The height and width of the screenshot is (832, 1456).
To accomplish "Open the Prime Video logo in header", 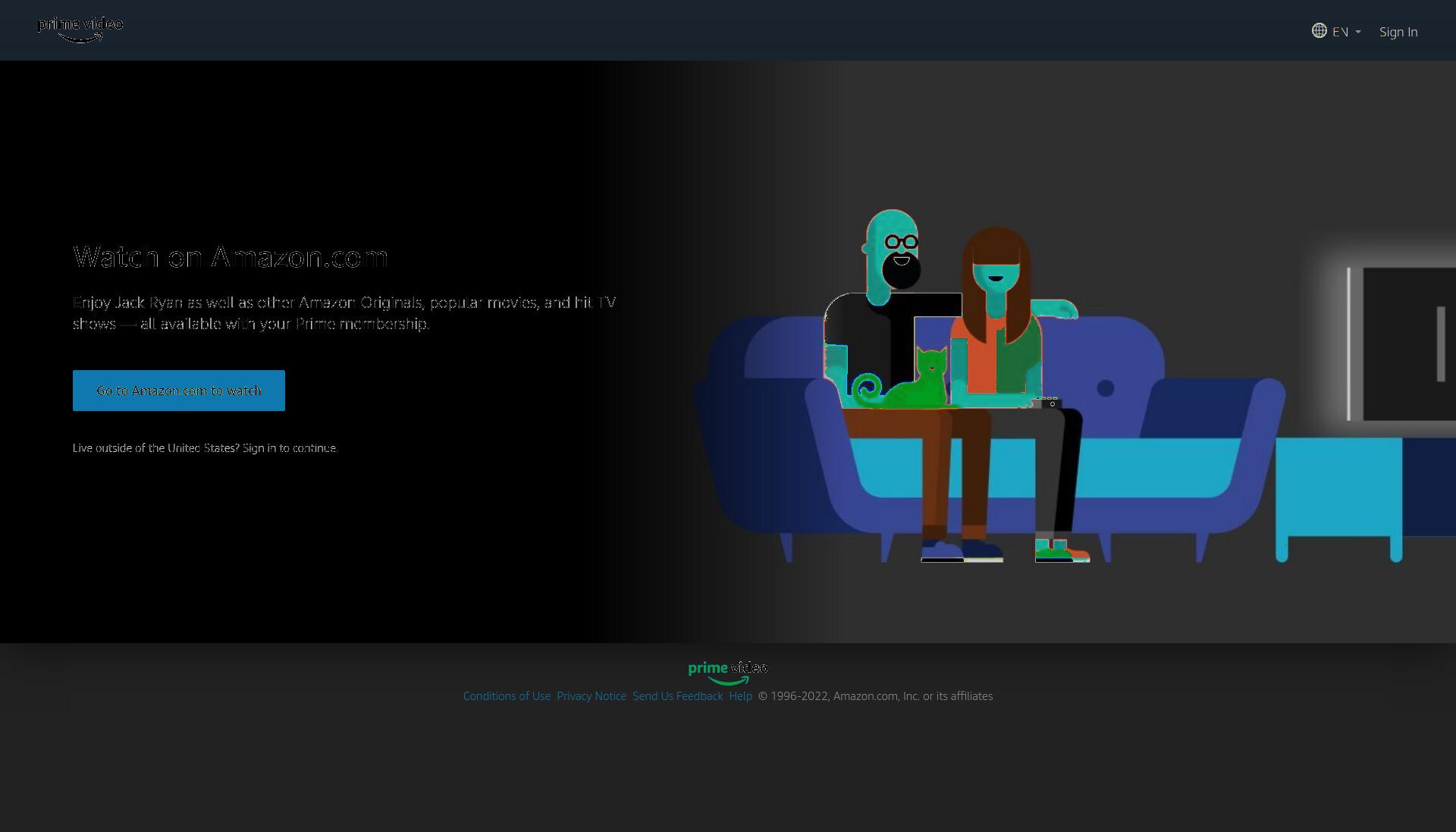I will tap(80, 30).
